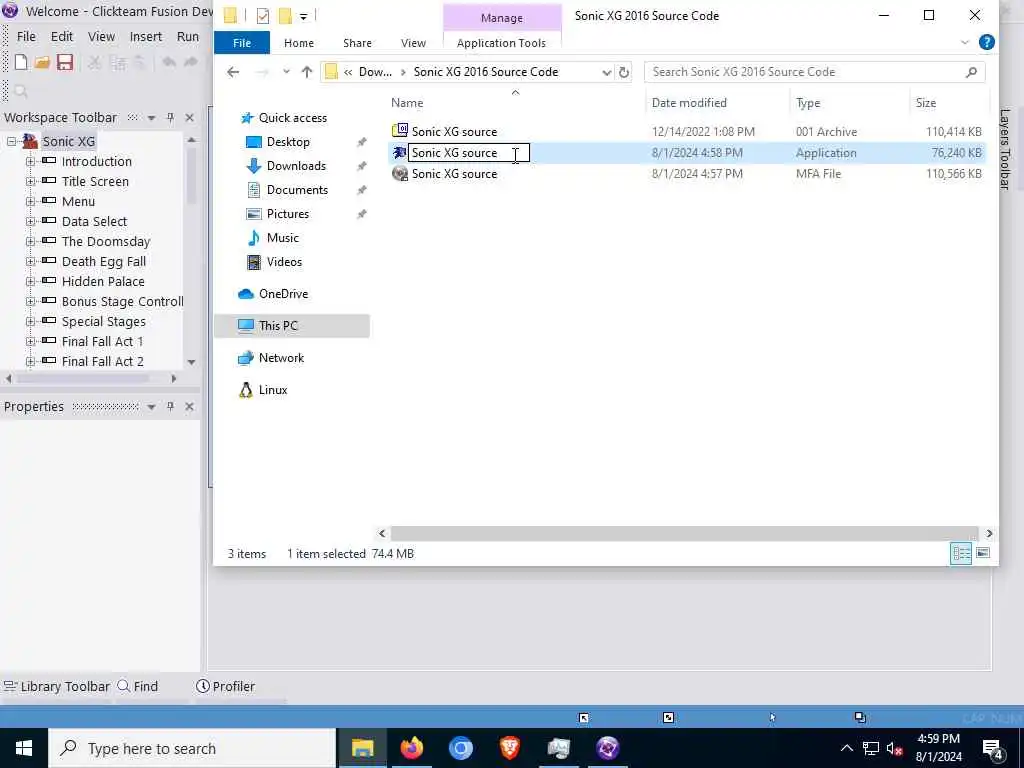This screenshot has height=768, width=1024.
Task: Close the Workspace Toolbar panel
Action: pos(189,118)
